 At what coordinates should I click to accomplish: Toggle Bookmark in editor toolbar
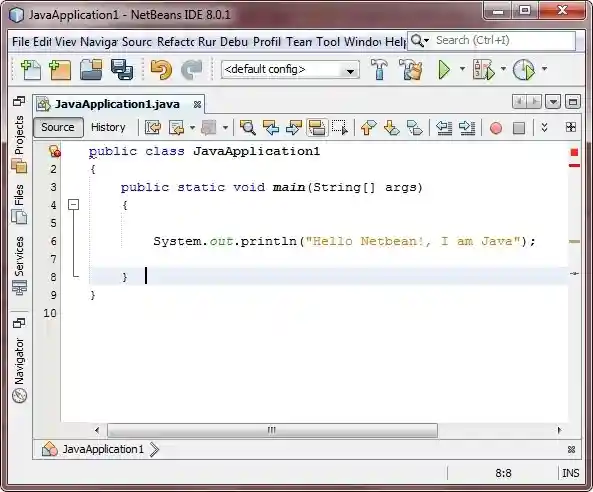414,127
